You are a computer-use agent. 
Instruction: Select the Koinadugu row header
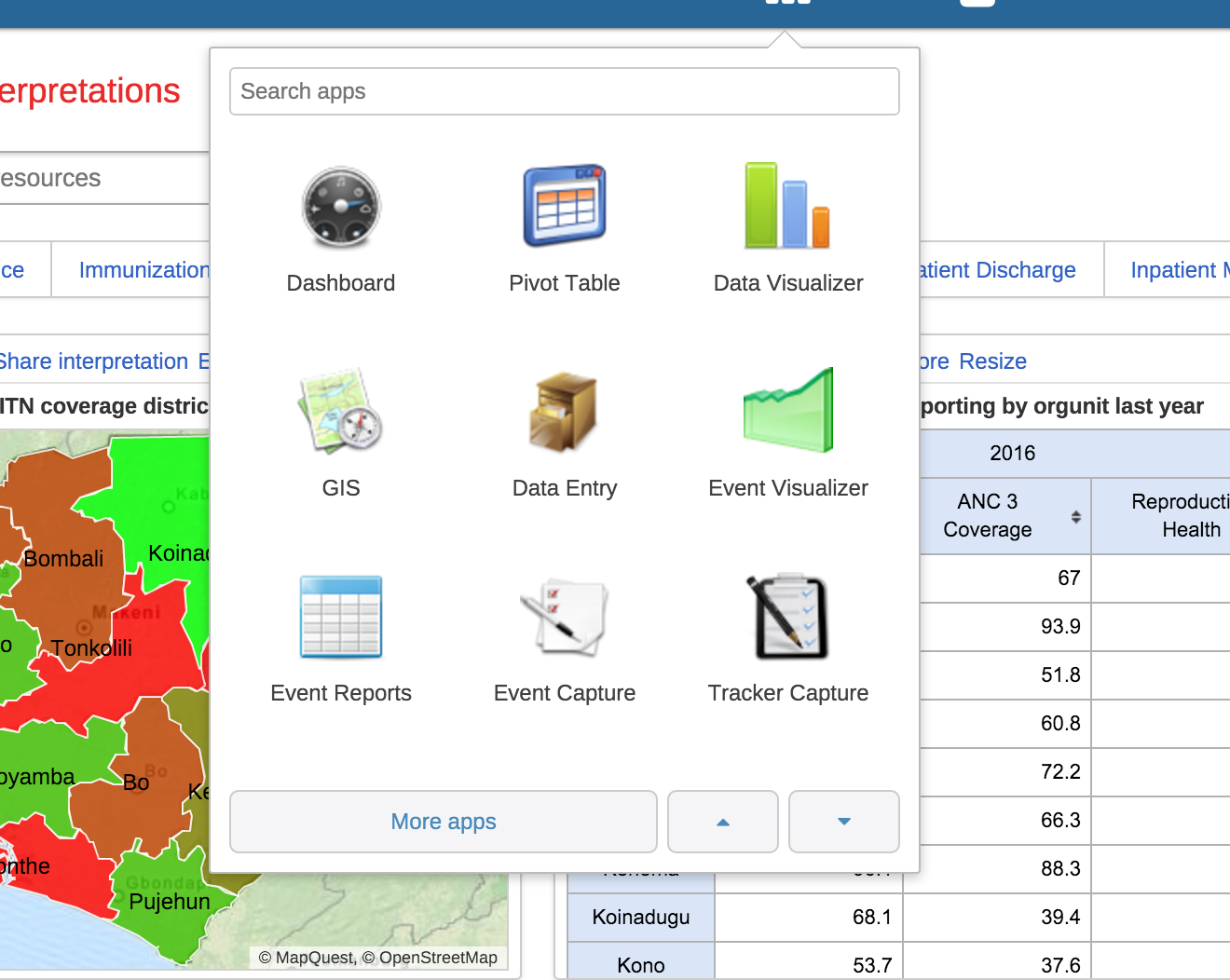click(x=641, y=918)
